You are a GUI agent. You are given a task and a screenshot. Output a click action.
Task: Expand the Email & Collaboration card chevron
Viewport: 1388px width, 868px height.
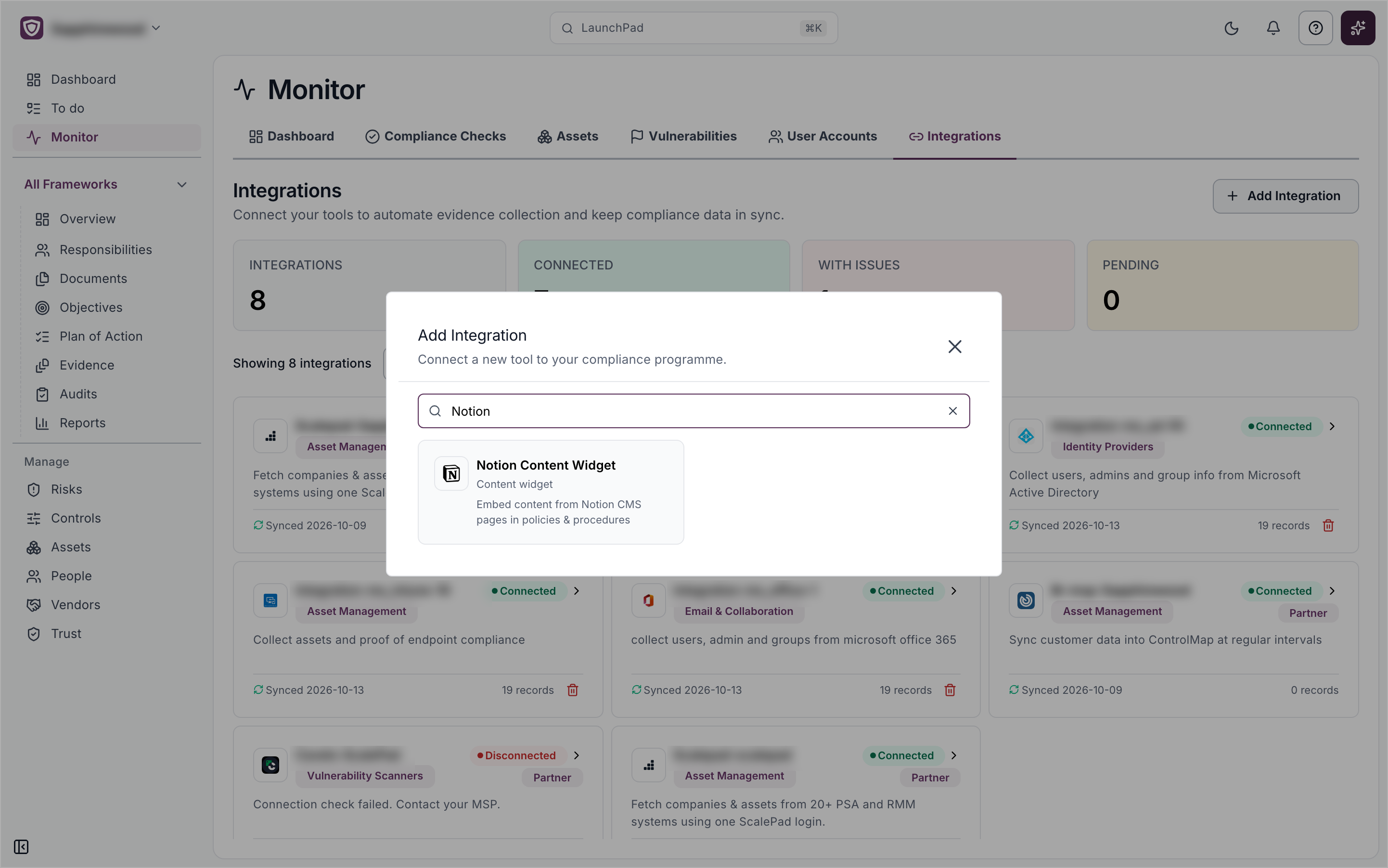click(x=954, y=591)
